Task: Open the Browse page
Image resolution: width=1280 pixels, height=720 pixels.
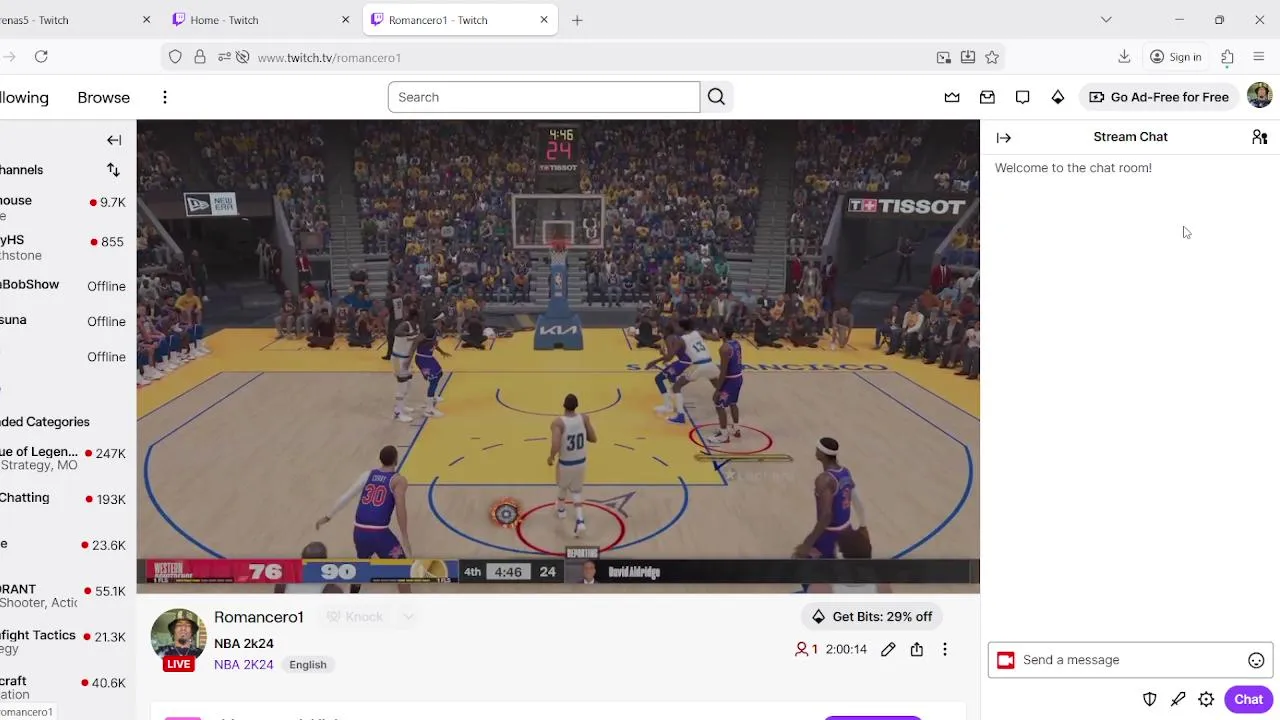Action: (104, 97)
